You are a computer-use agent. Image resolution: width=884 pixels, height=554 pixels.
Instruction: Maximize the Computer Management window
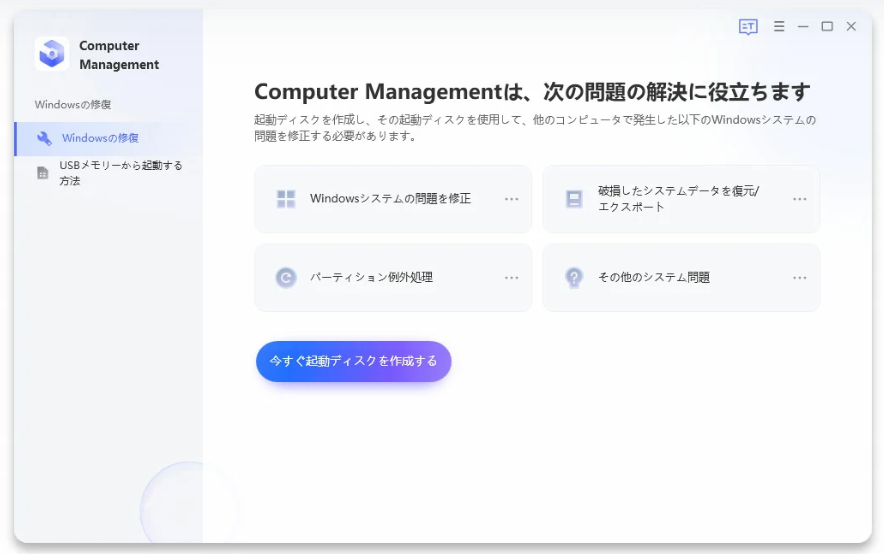(827, 26)
